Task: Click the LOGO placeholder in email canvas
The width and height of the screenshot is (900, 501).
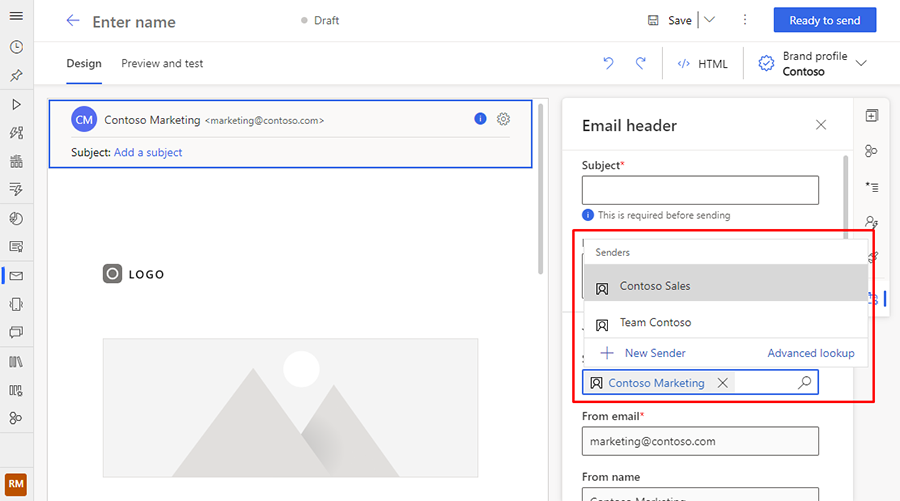Action: pos(133,274)
